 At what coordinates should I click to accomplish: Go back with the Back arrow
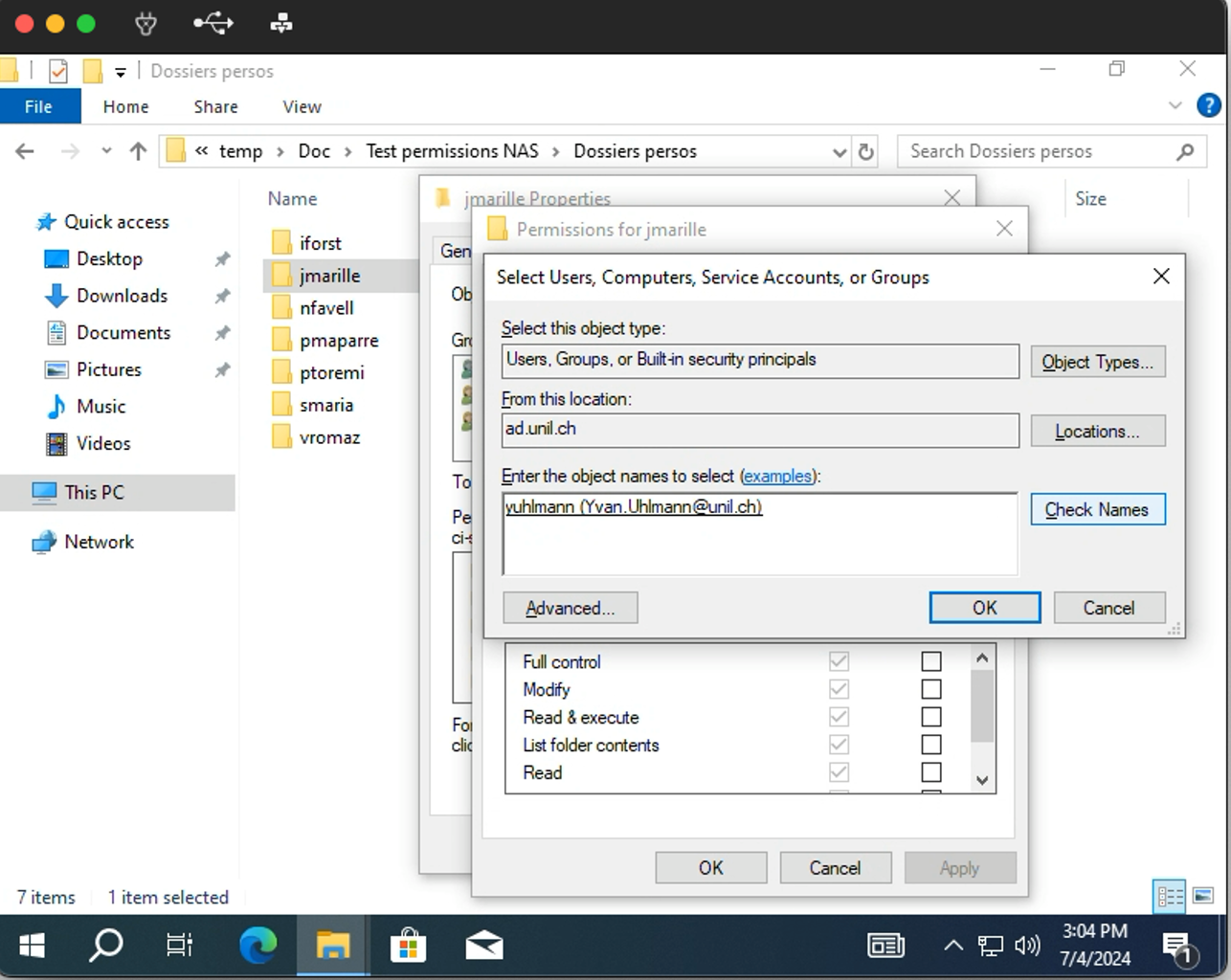coord(25,151)
